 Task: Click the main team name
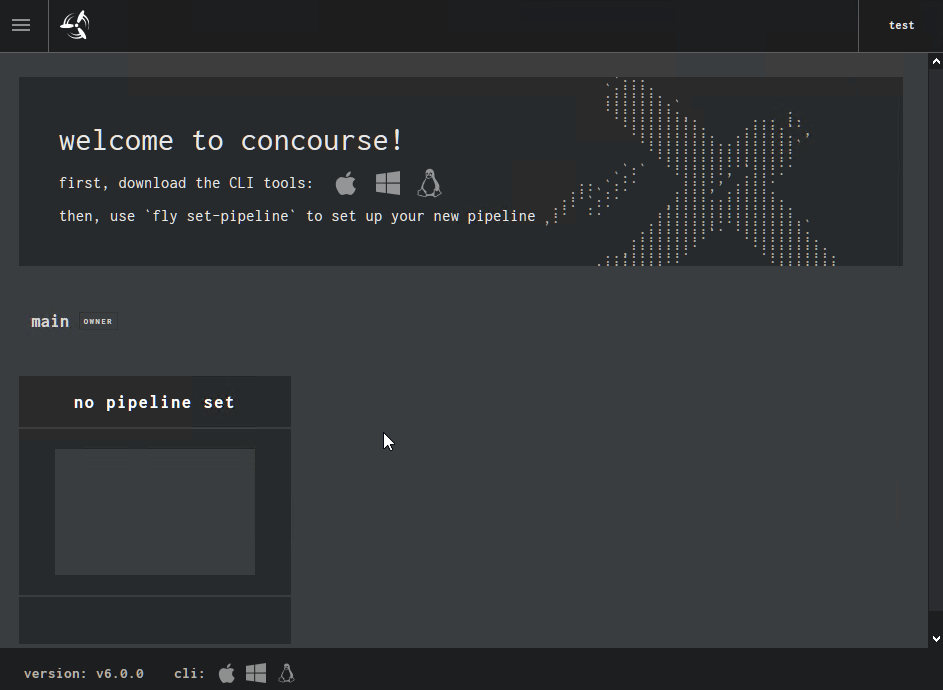[50, 321]
